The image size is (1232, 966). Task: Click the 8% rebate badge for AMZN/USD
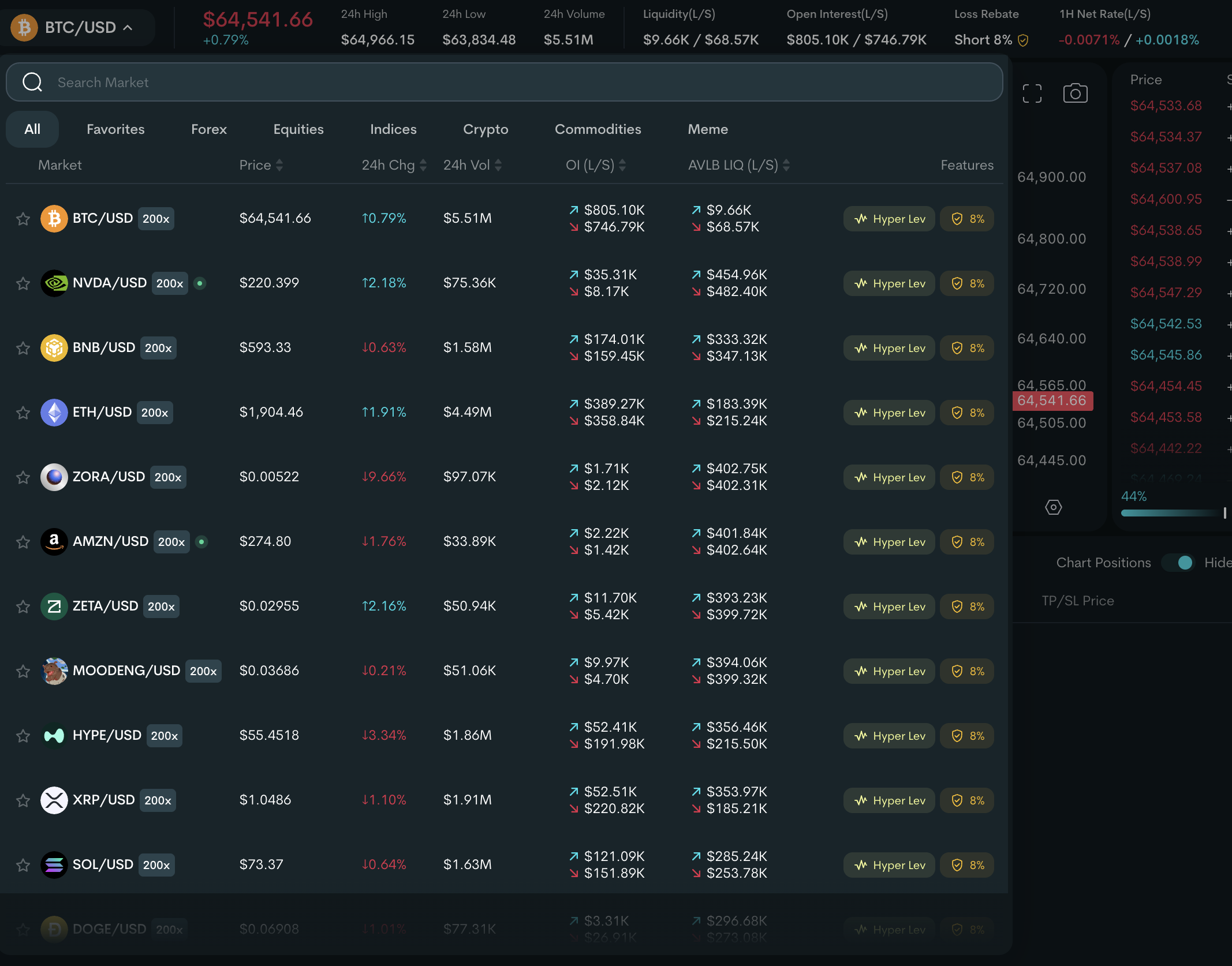click(x=967, y=542)
